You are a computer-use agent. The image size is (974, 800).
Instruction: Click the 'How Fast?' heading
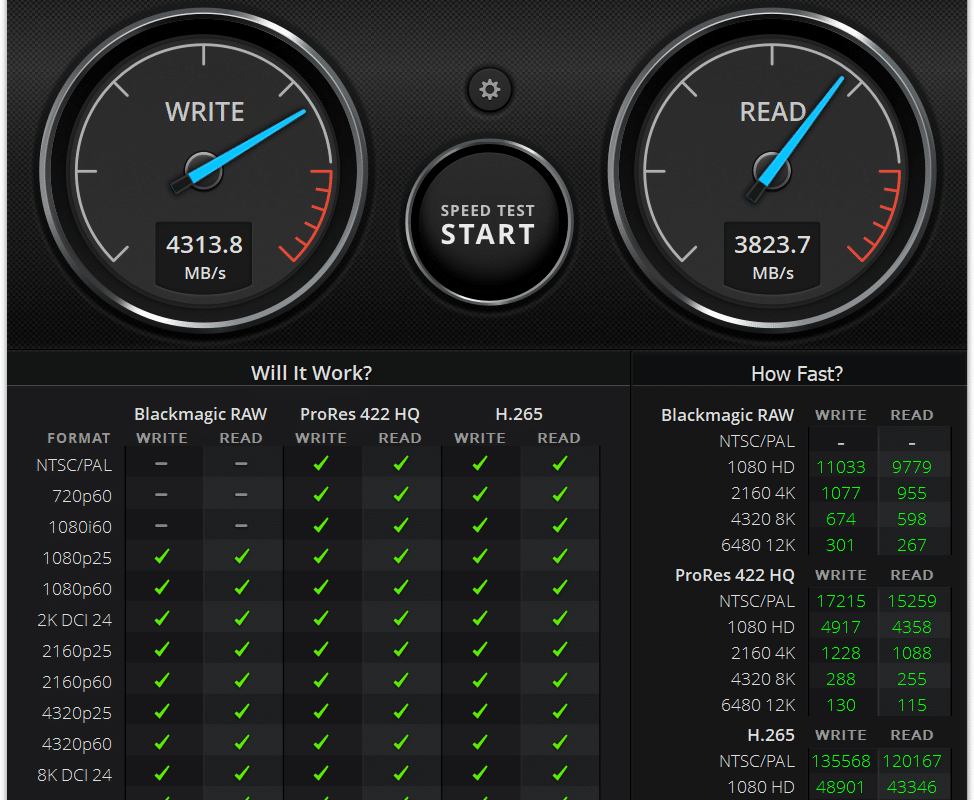coord(797,373)
